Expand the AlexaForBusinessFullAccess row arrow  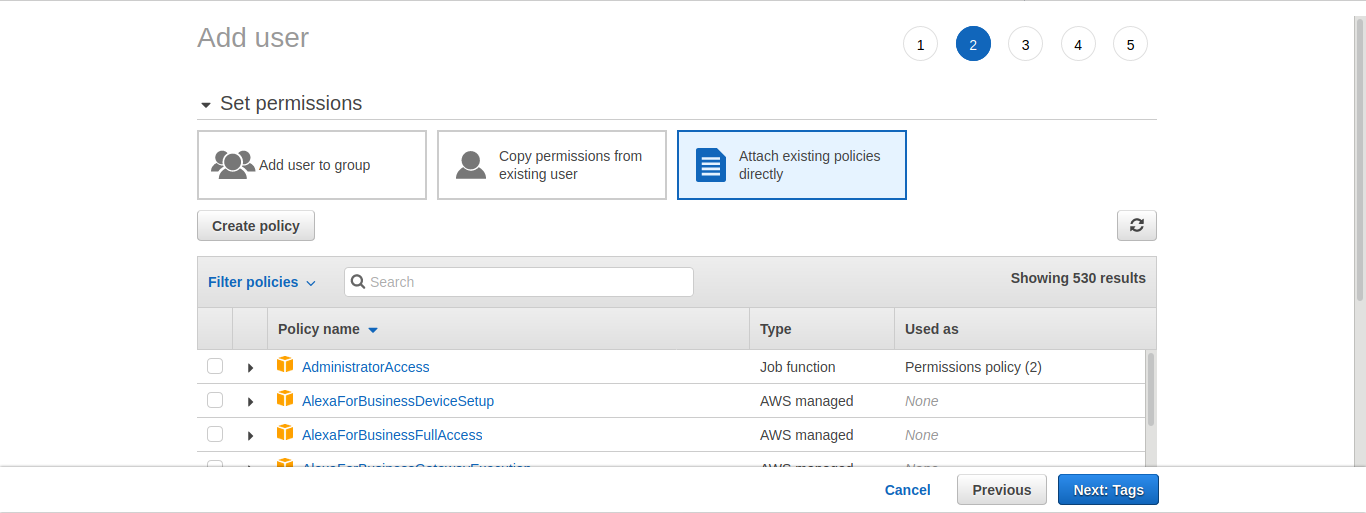[x=250, y=436]
